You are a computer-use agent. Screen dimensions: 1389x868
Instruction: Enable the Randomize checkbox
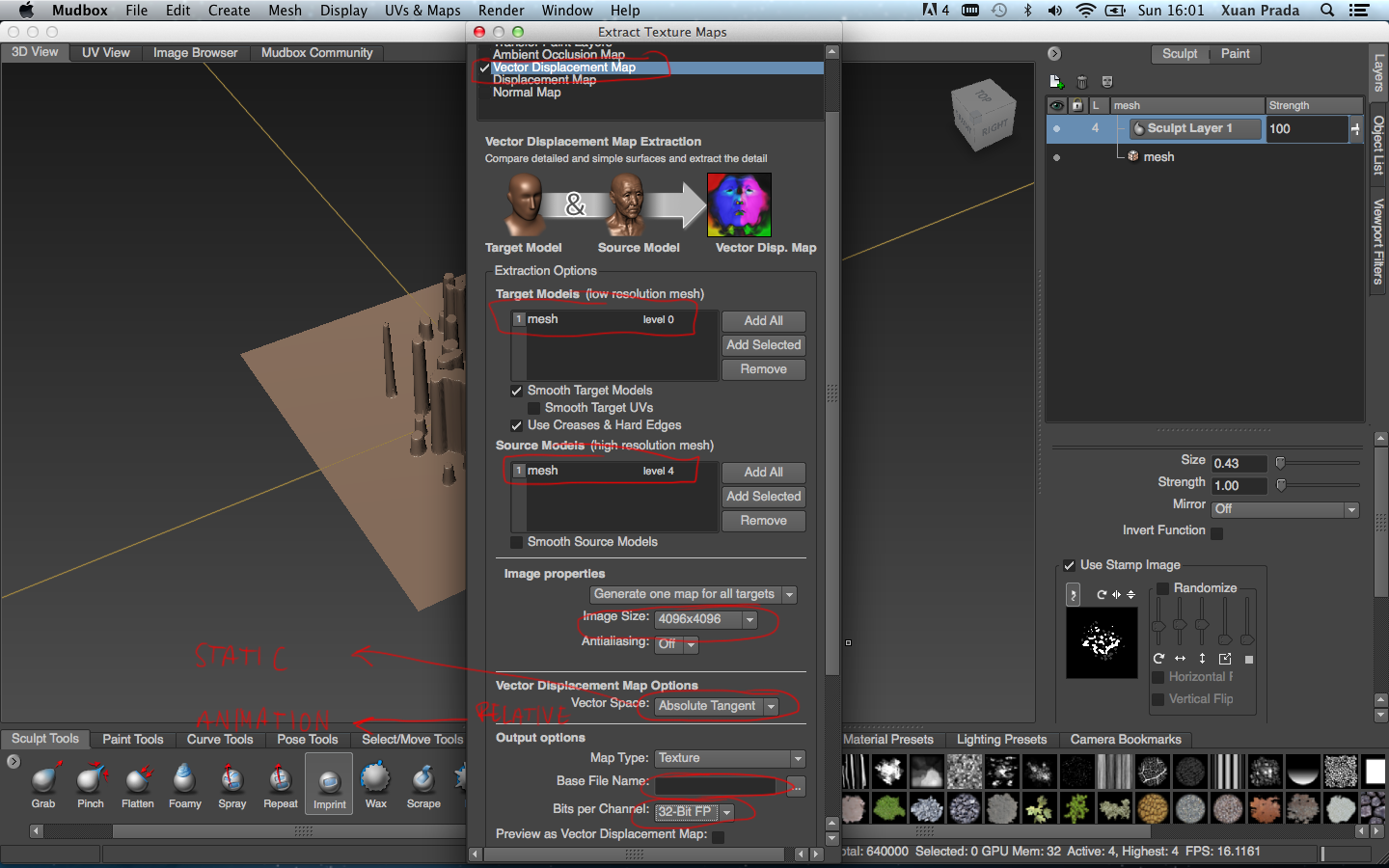tap(1162, 588)
